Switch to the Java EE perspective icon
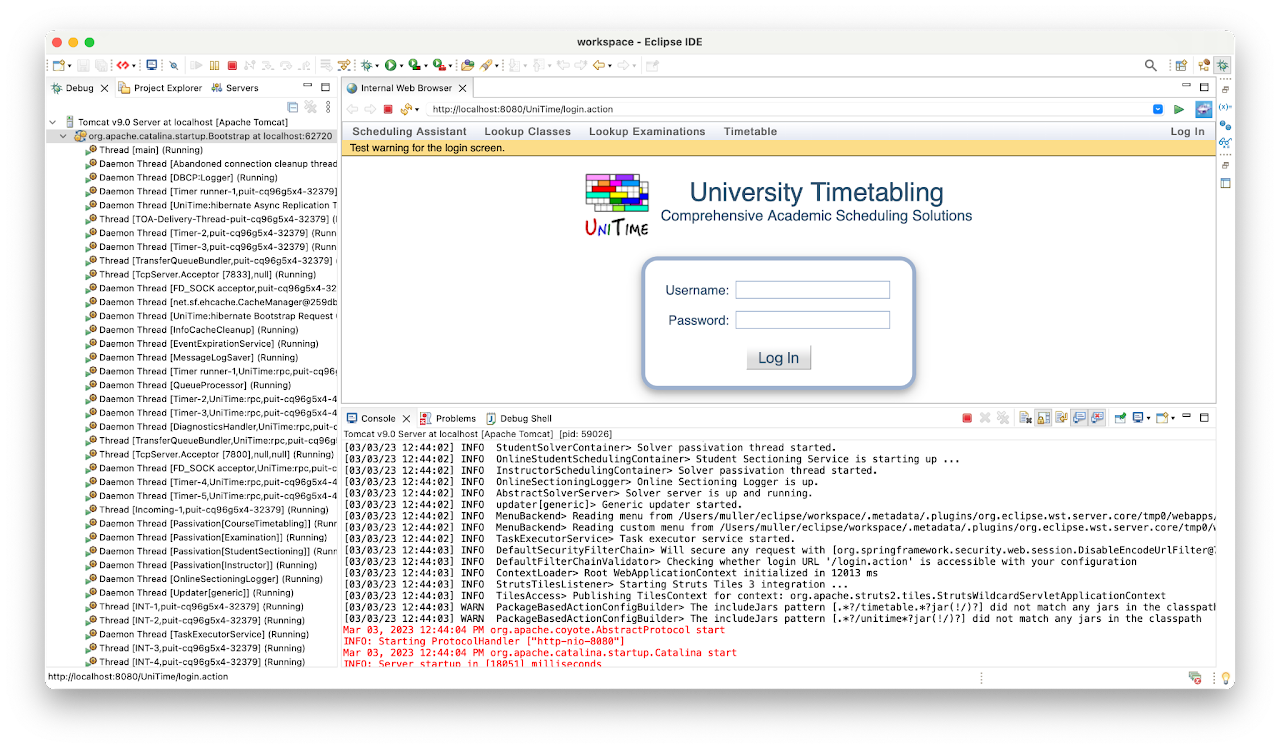The height and width of the screenshot is (749, 1280). point(1203,66)
